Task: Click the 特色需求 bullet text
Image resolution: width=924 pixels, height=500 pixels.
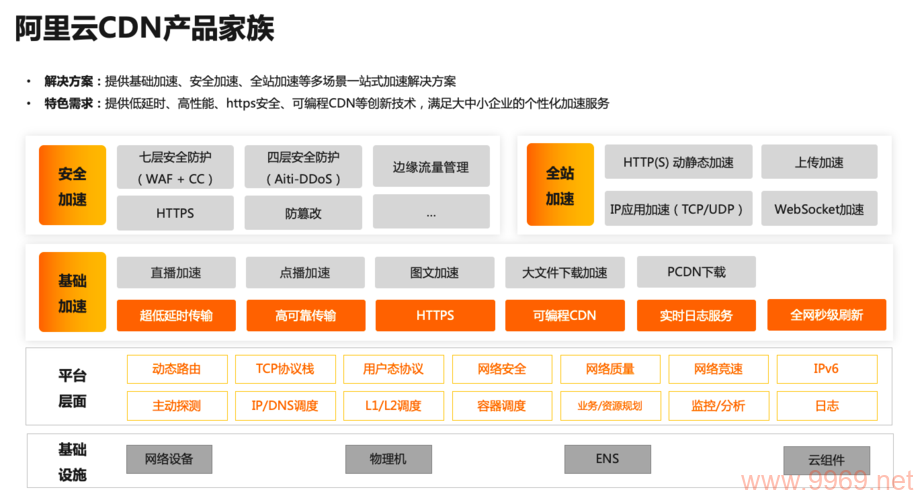Action: (x=326, y=103)
